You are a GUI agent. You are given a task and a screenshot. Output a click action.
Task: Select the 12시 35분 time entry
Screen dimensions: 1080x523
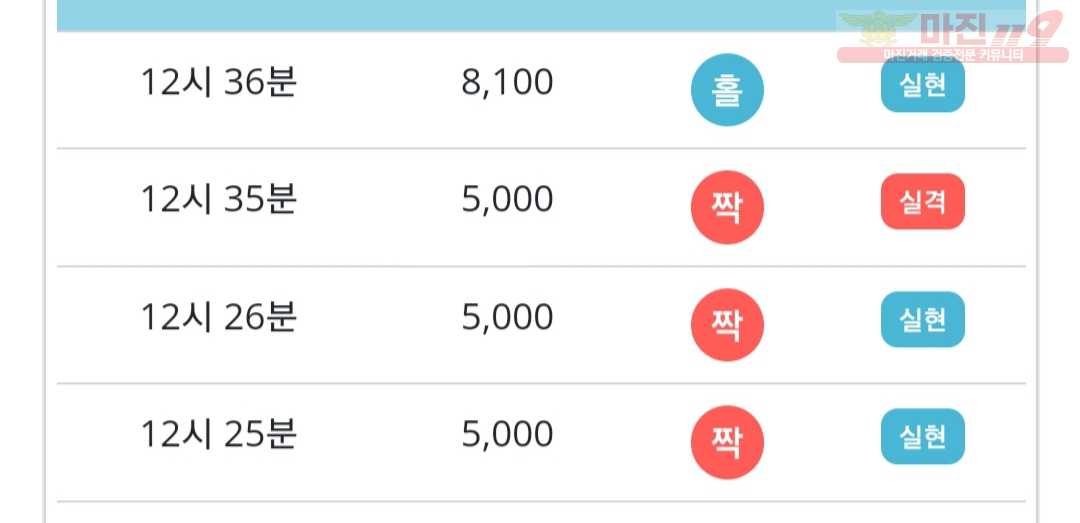click(x=218, y=200)
